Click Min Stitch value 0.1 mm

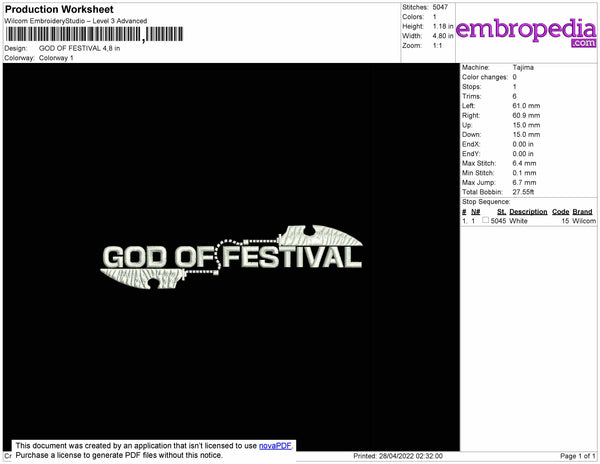(x=524, y=173)
